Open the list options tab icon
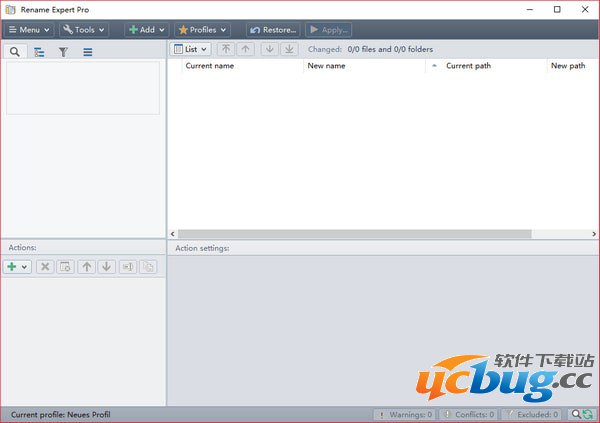The width and height of the screenshot is (600, 423). 88,51
